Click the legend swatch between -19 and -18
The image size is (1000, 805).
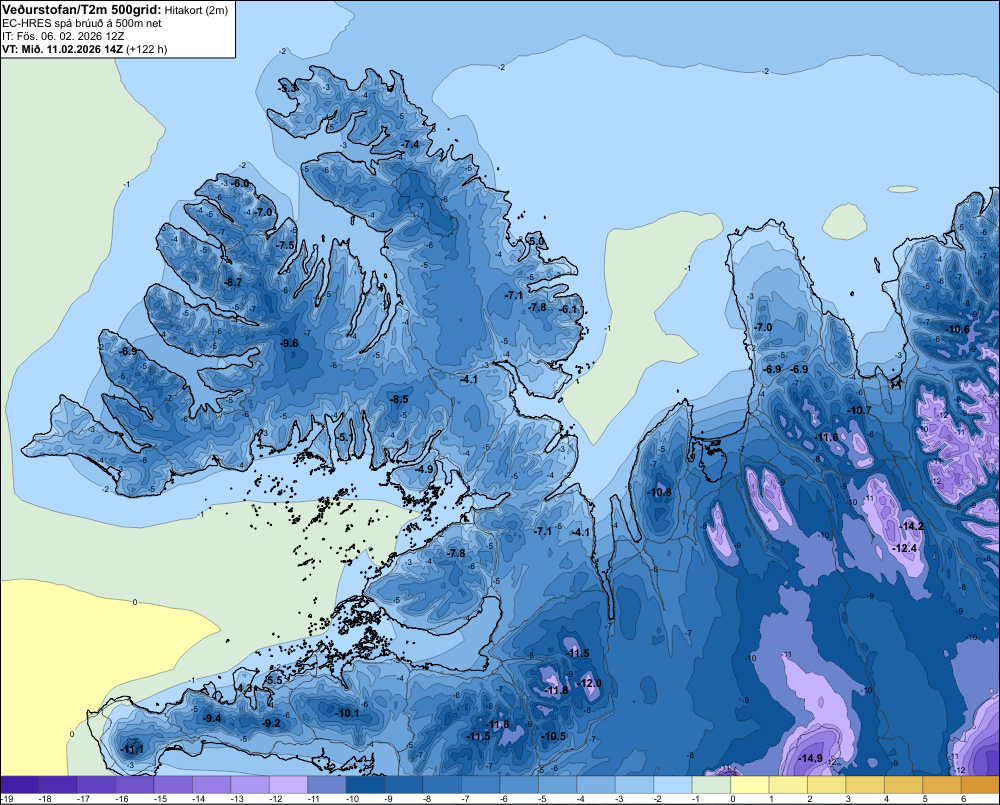20,785
